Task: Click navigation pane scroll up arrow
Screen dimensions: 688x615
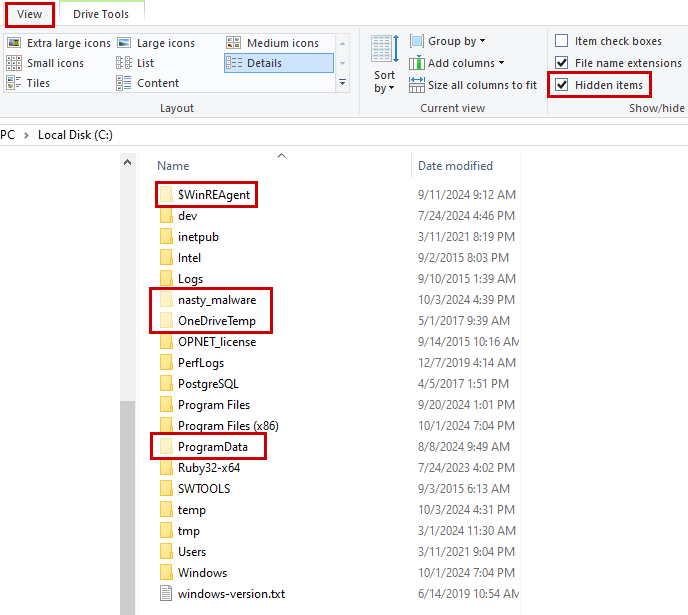Action: [x=127, y=163]
